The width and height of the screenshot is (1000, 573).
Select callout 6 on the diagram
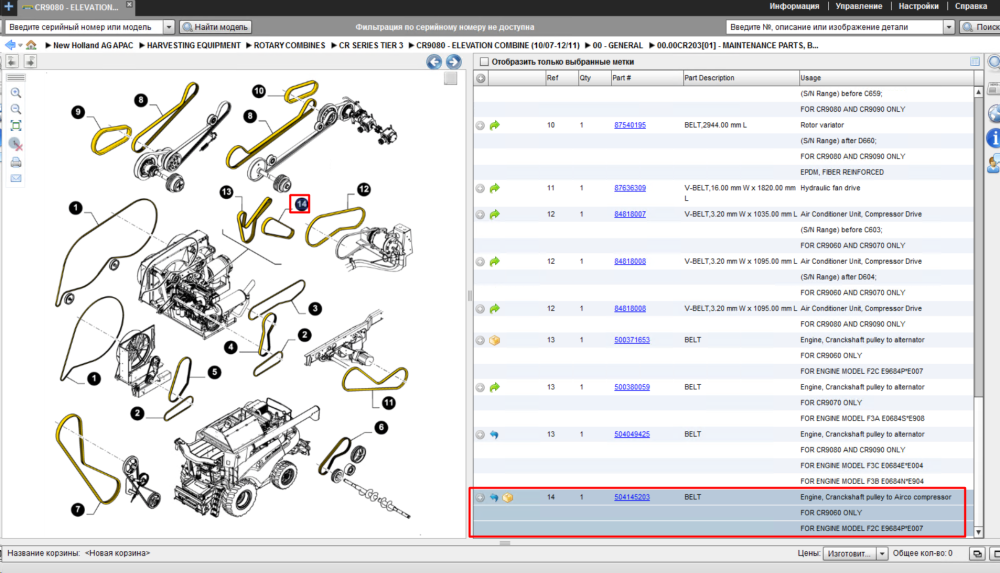(x=381, y=428)
